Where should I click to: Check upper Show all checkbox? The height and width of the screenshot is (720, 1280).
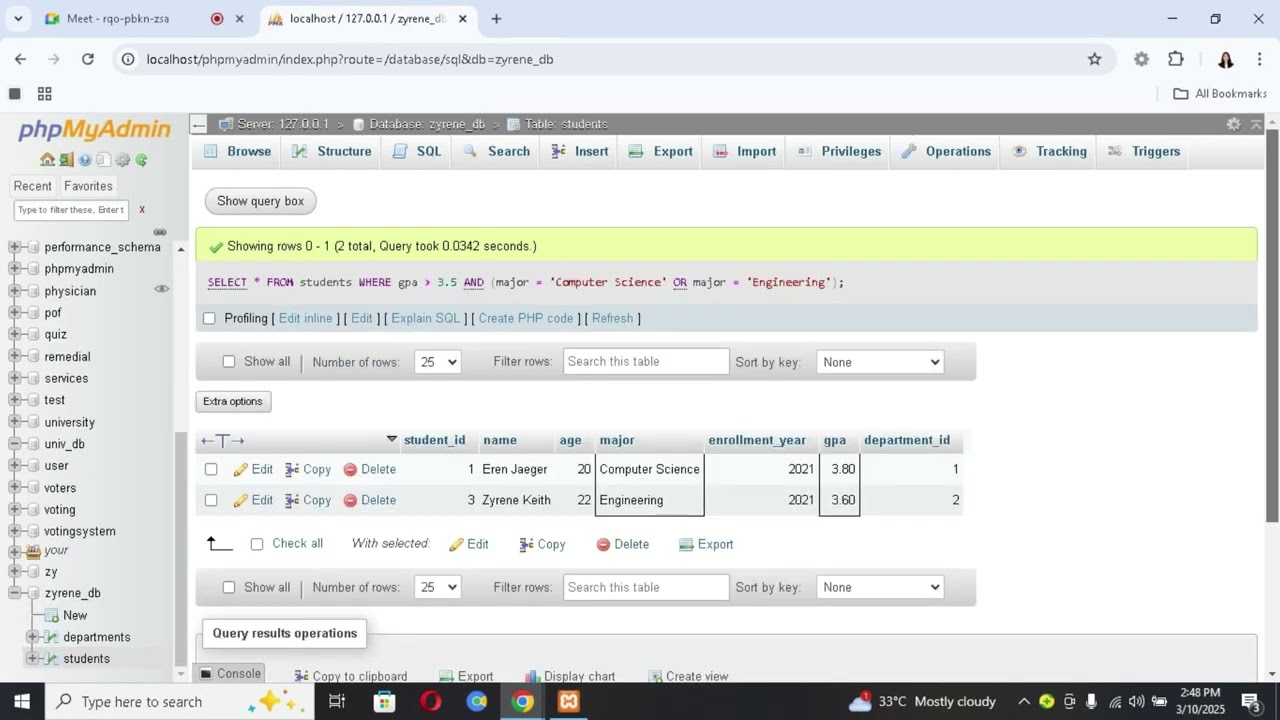tap(229, 362)
